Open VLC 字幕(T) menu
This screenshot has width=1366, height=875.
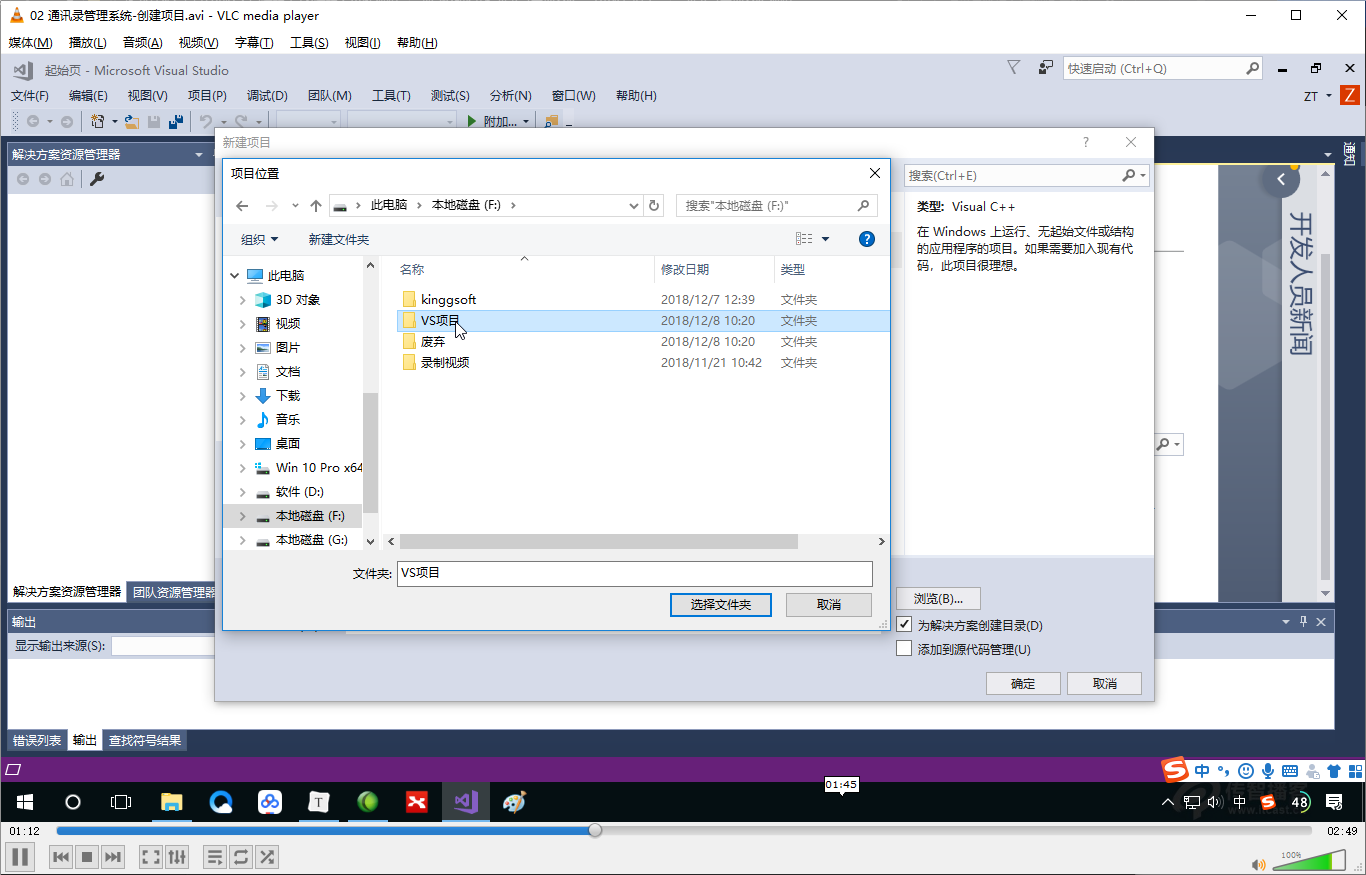point(254,42)
